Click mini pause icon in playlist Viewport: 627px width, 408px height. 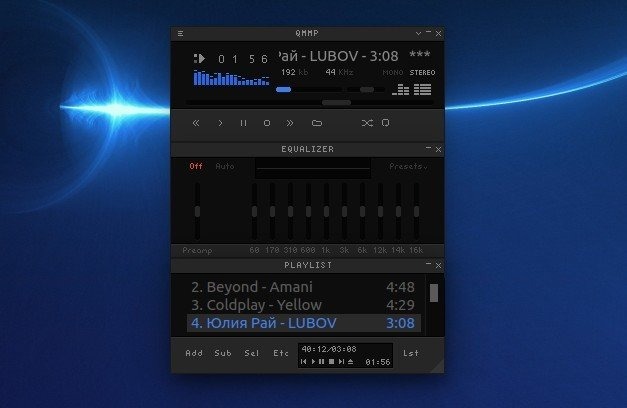322,362
